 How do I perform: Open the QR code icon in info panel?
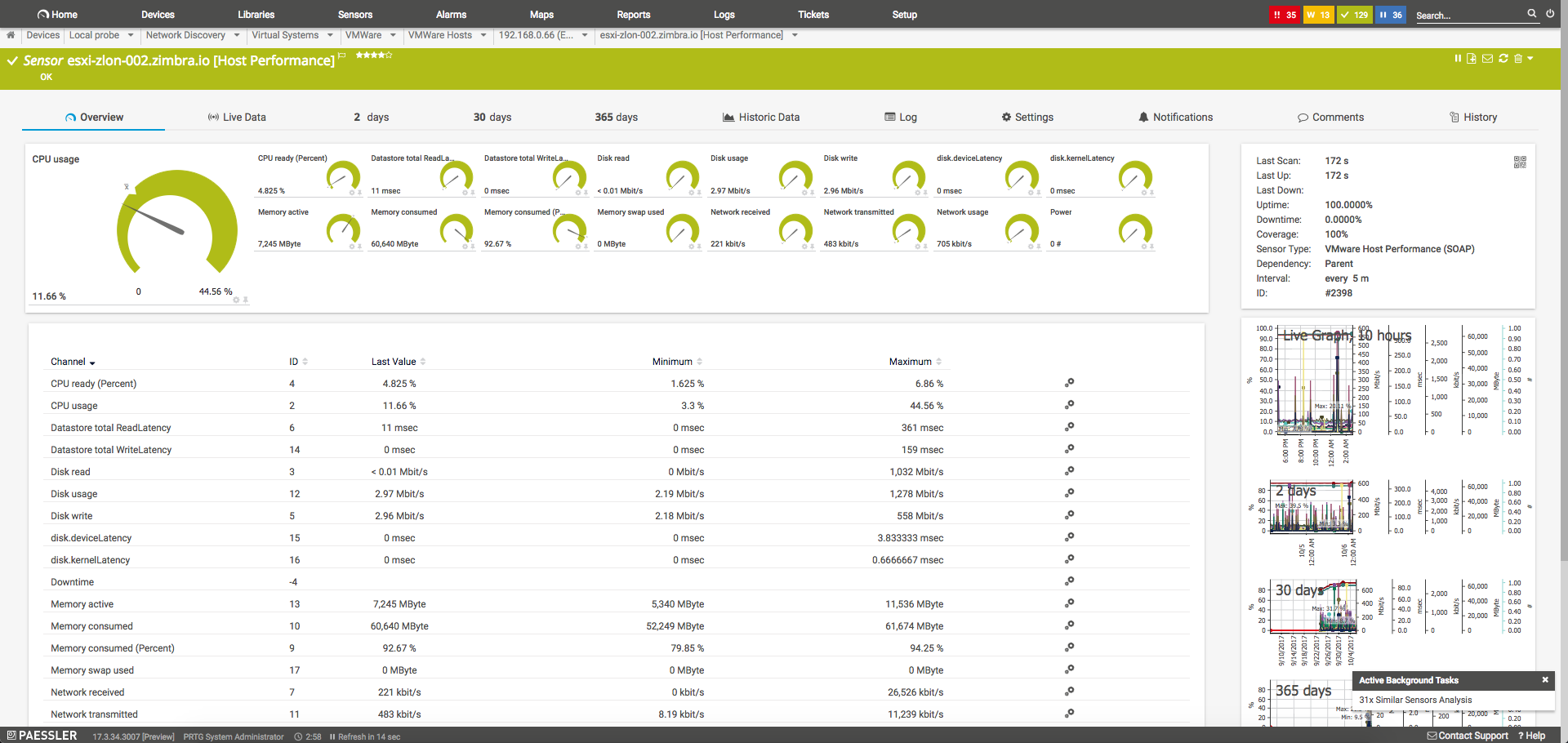point(1520,162)
